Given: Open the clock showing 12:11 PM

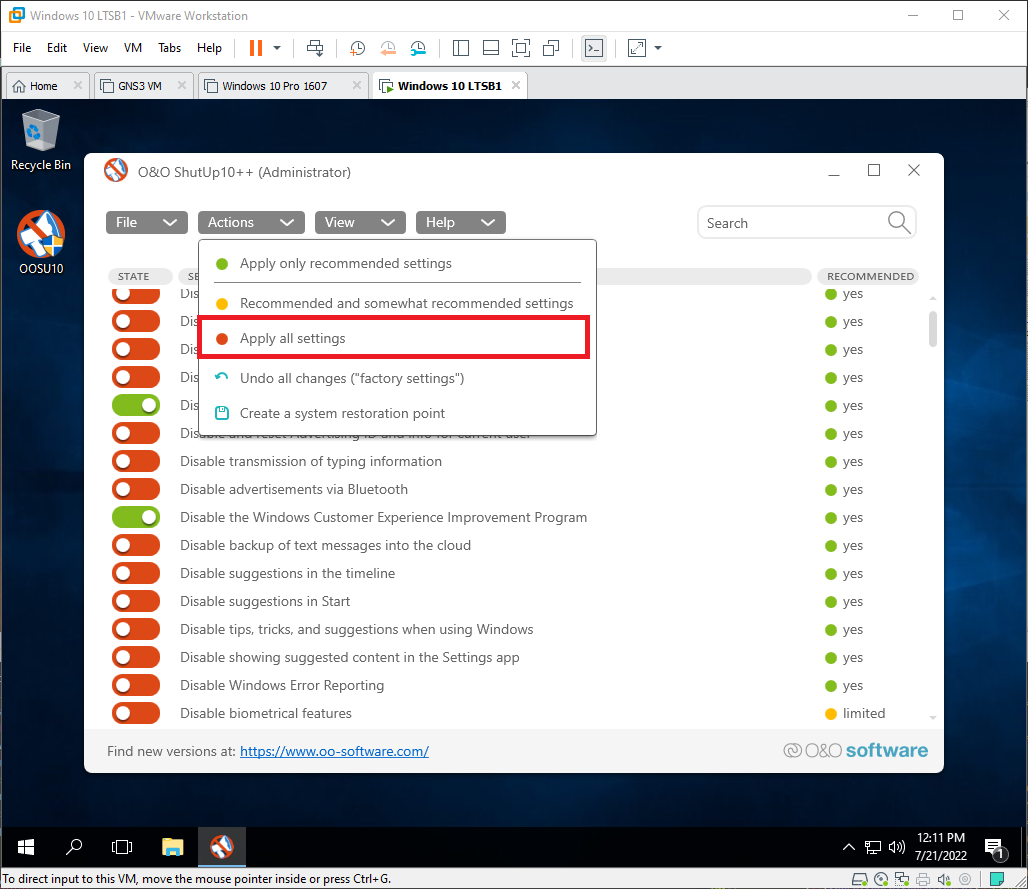Looking at the screenshot, I should click(x=941, y=846).
